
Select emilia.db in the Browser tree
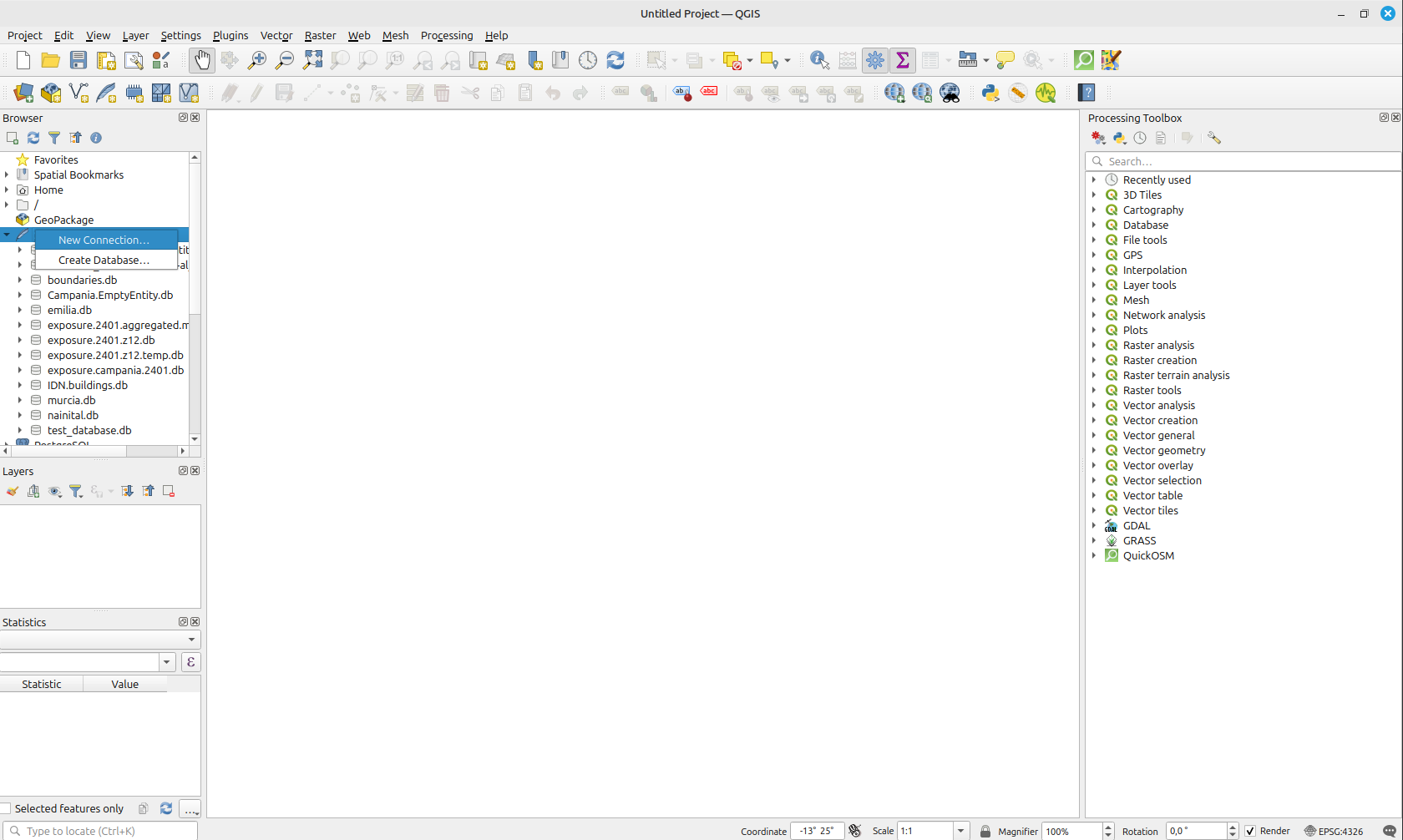click(69, 310)
